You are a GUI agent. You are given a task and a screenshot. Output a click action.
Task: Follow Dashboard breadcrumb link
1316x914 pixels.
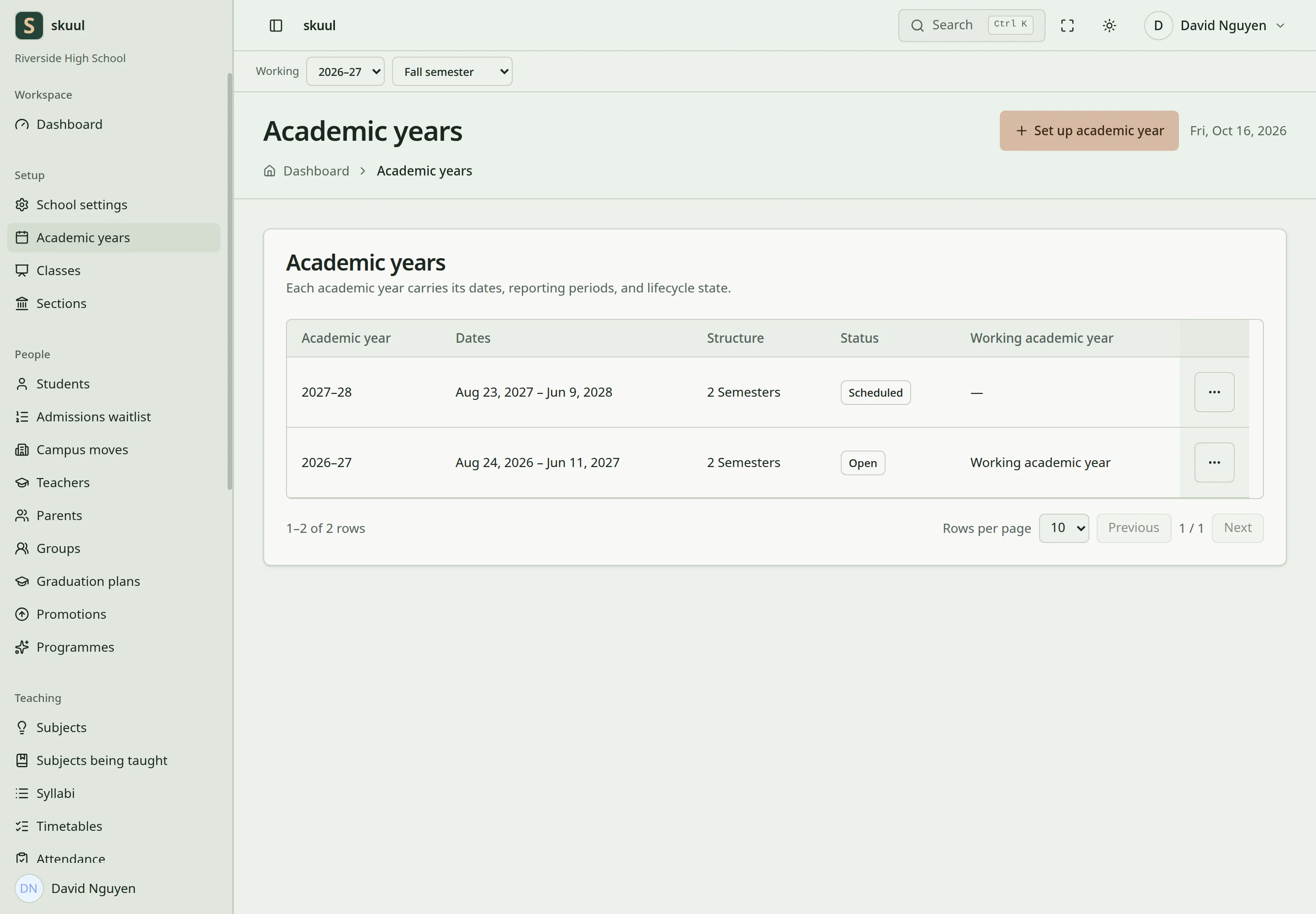click(x=316, y=170)
